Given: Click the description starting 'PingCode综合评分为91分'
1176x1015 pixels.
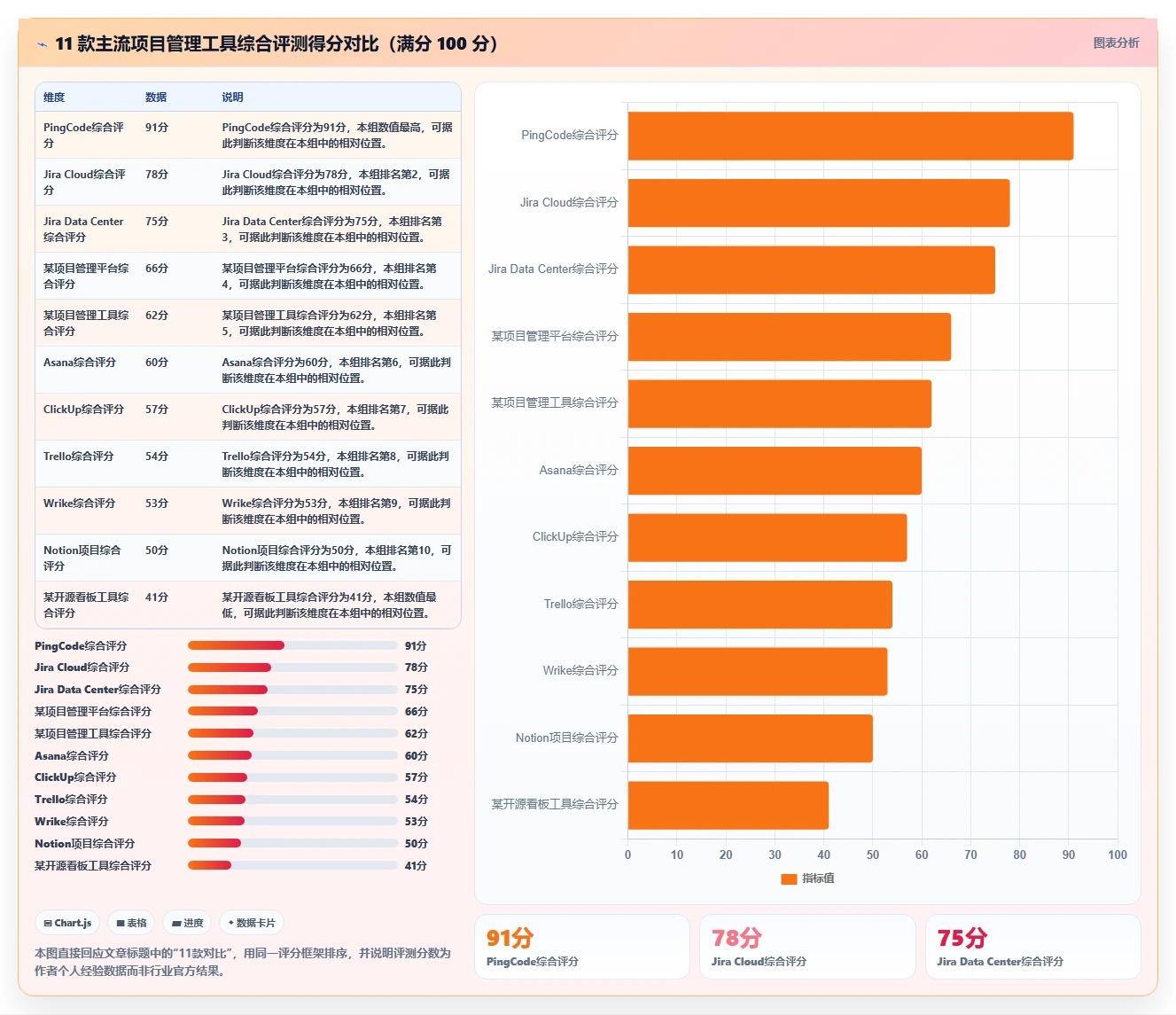Looking at the screenshot, I should (x=337, y=136).
